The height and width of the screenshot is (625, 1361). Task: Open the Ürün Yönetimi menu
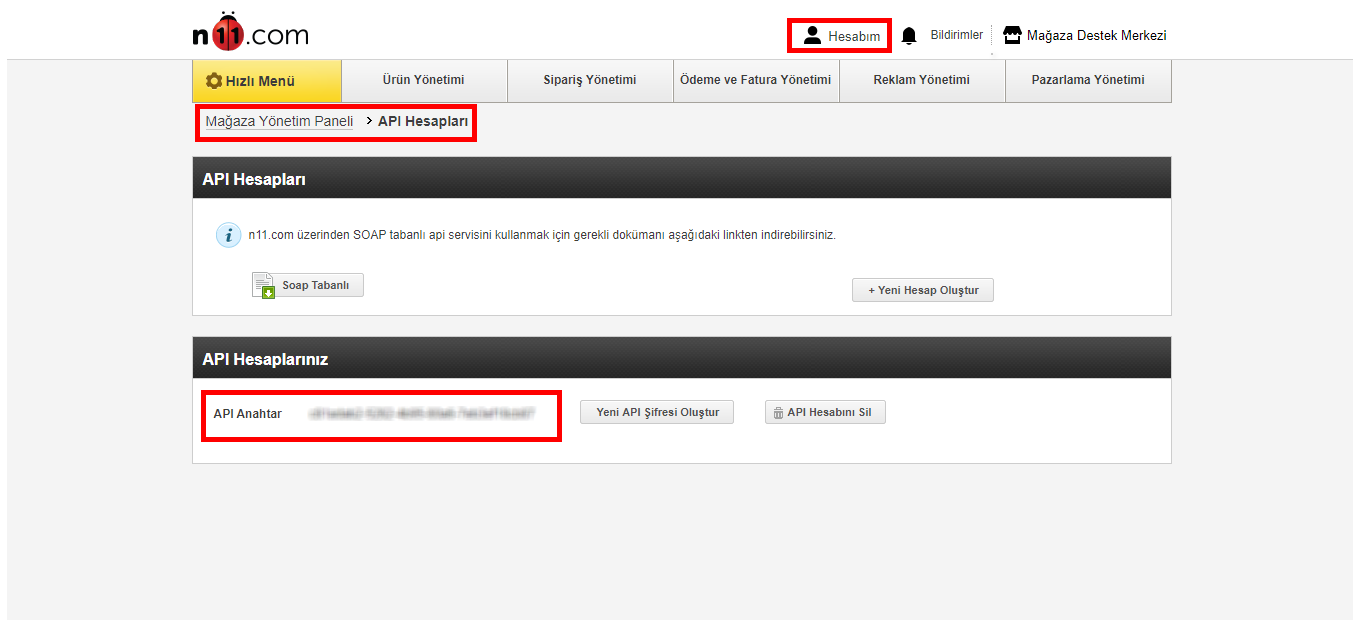click(x=424, y=80)
